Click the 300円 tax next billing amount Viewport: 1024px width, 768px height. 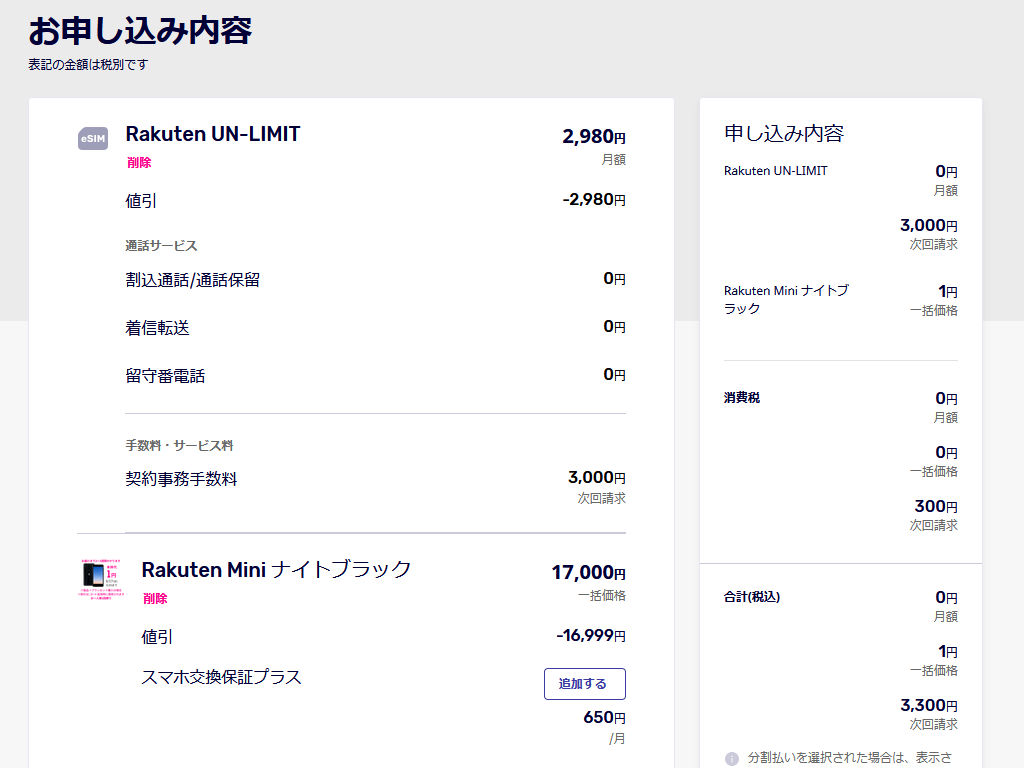[936, 506]
